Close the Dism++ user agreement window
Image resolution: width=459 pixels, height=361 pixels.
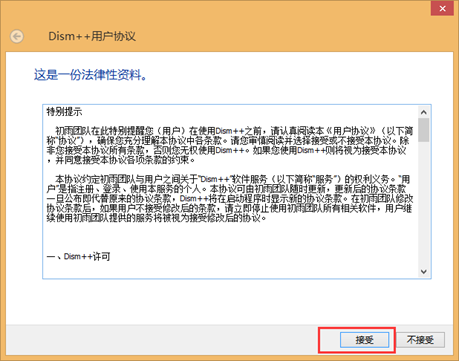442,9
